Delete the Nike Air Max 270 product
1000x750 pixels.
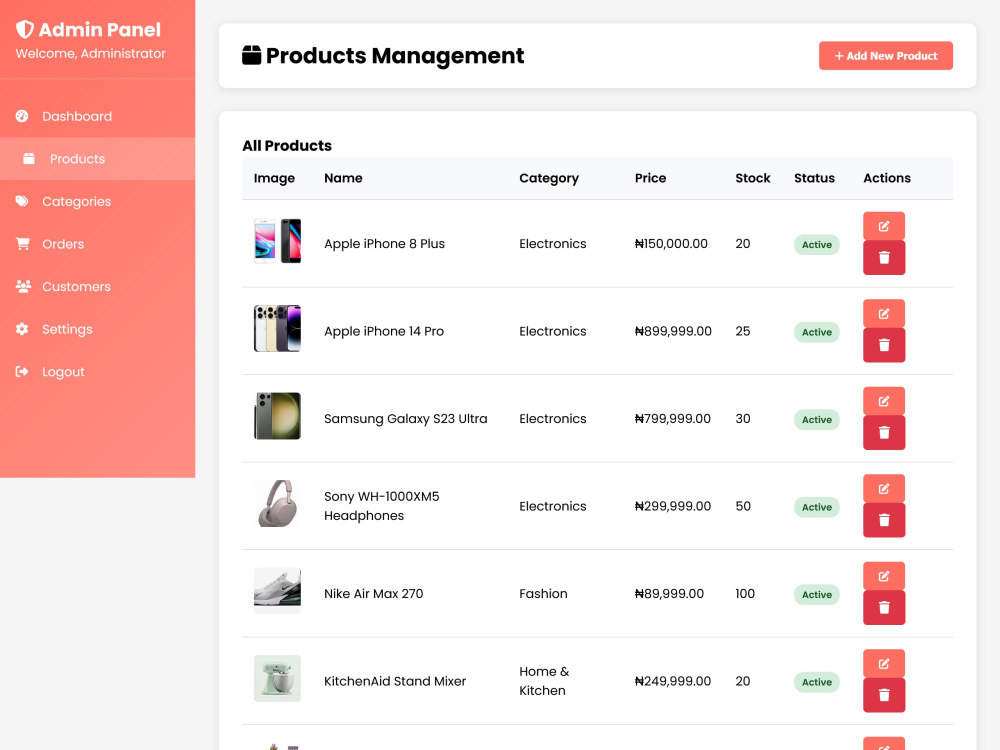click(x=884, y=607)
